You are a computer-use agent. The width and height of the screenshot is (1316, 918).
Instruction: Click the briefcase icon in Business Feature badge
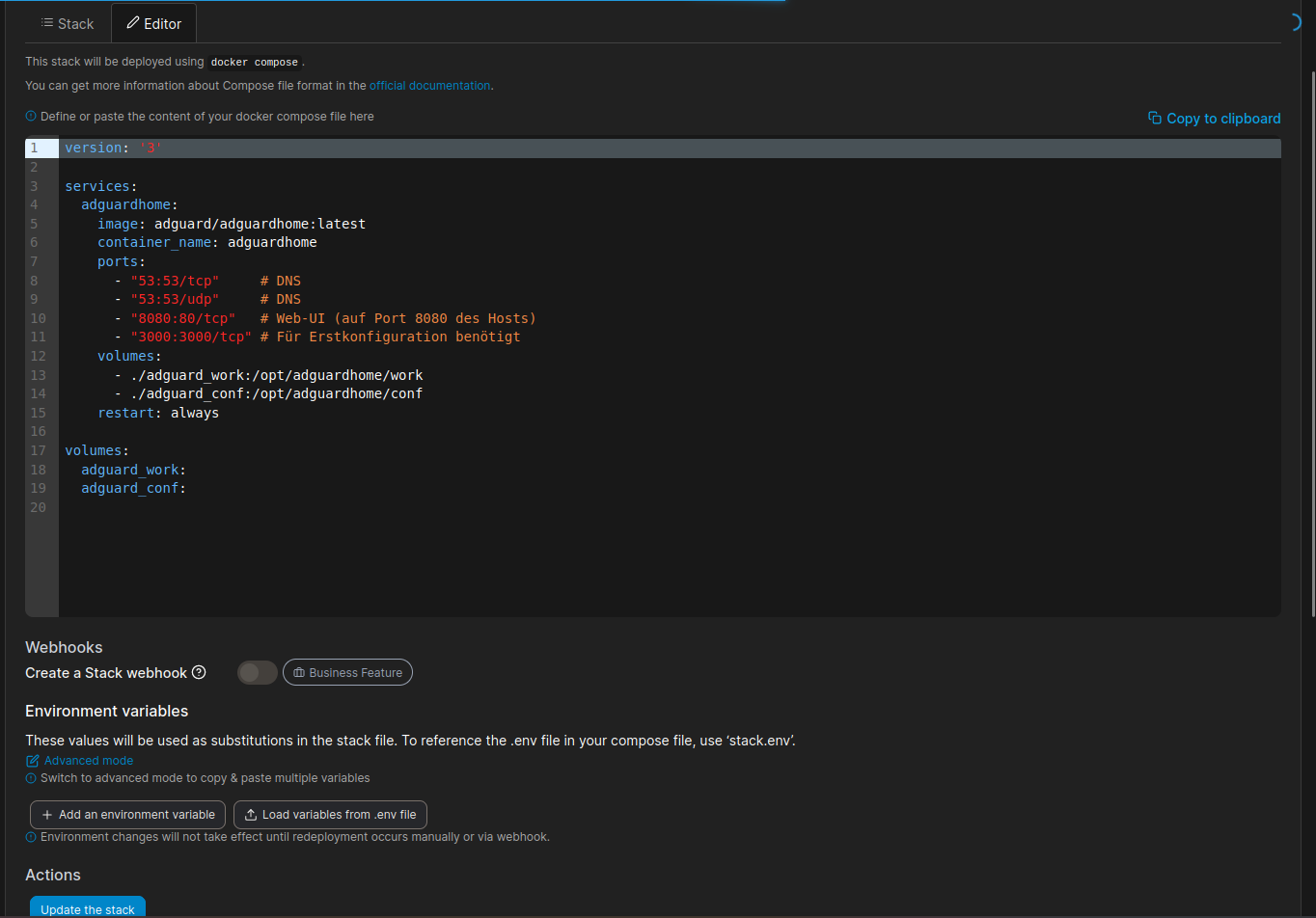pos(299,673)
